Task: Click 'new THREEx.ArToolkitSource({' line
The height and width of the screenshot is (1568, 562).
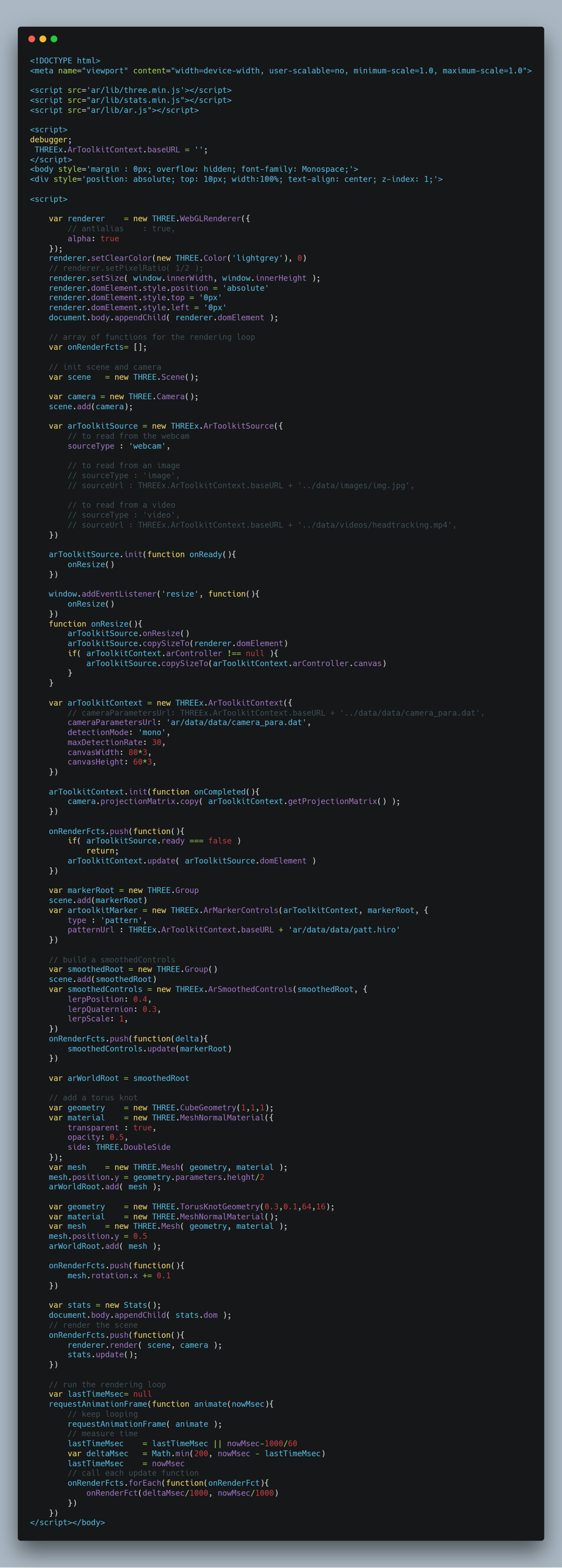Action: (165, 426)
